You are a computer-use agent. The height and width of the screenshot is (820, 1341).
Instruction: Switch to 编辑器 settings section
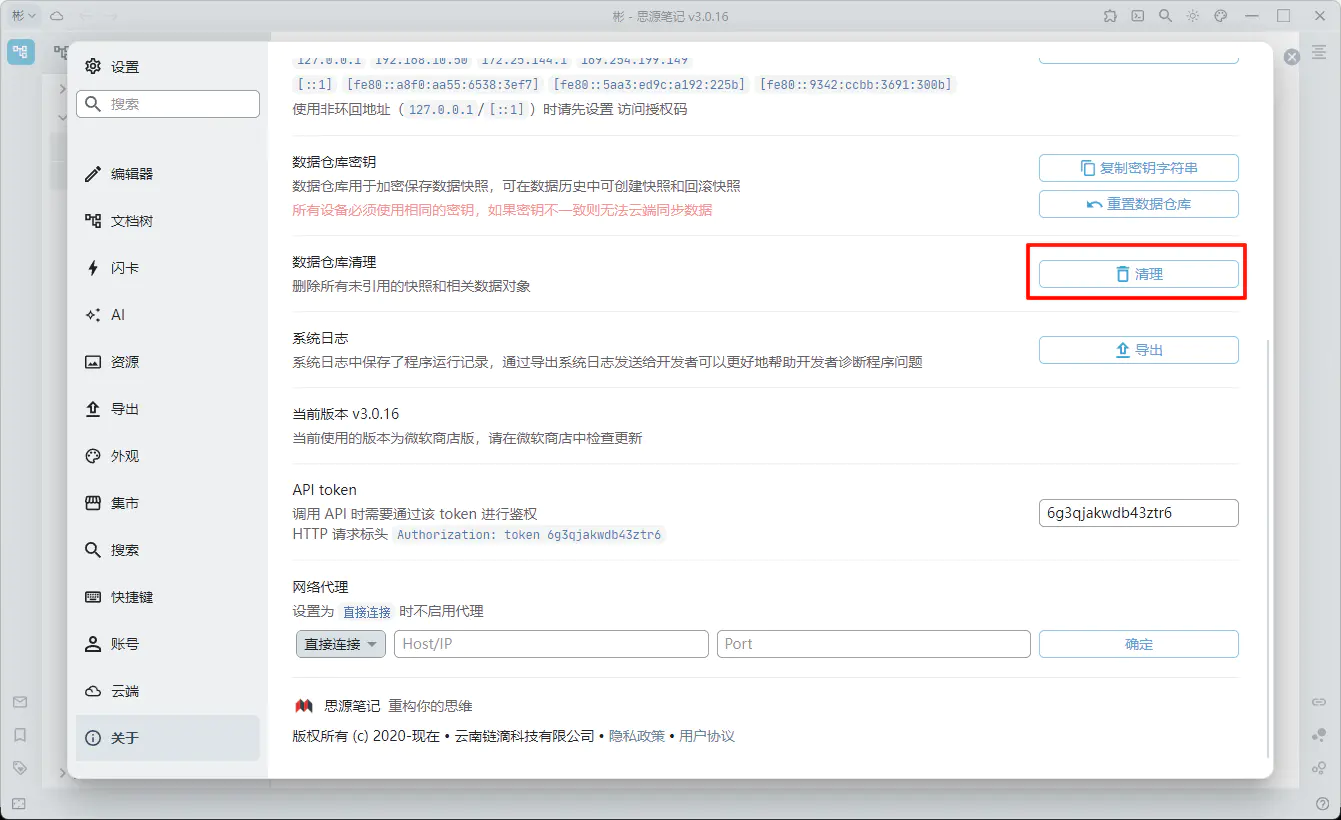(x=168, y=174)
